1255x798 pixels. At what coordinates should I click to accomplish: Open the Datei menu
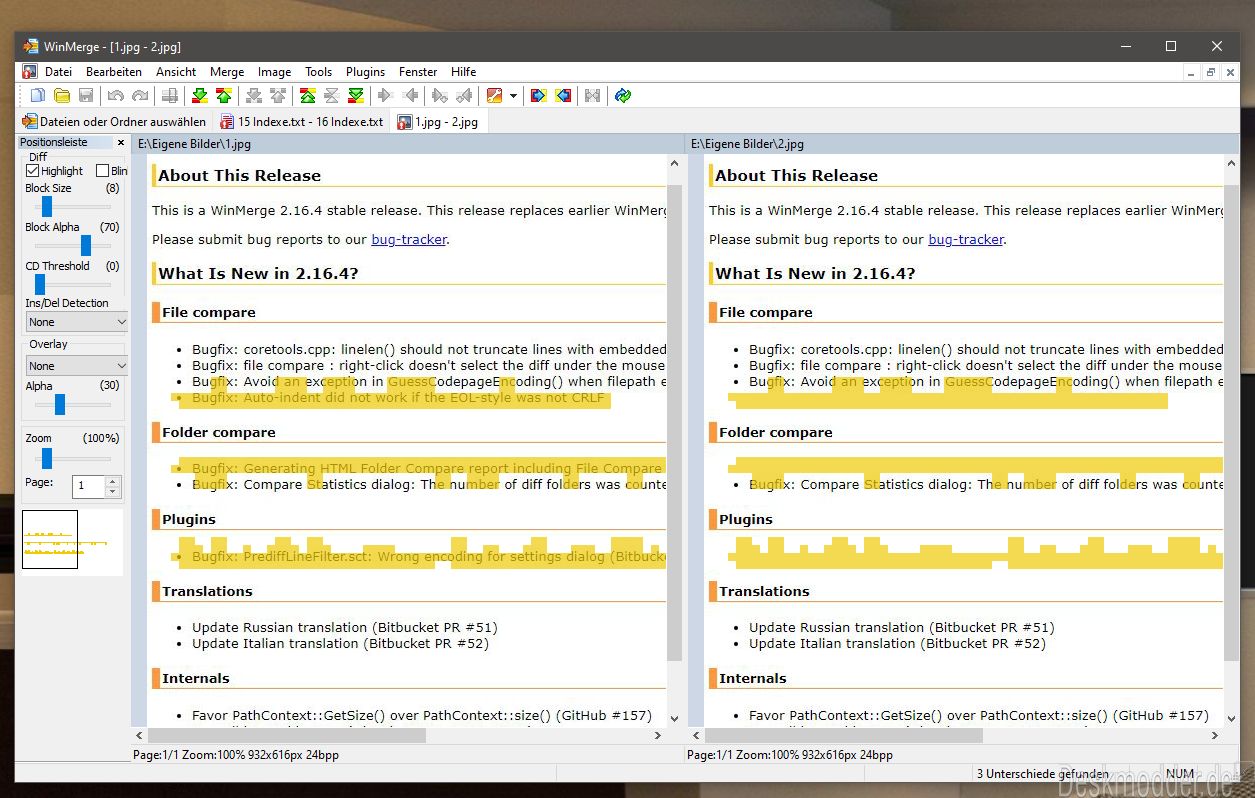coord(58,72)
